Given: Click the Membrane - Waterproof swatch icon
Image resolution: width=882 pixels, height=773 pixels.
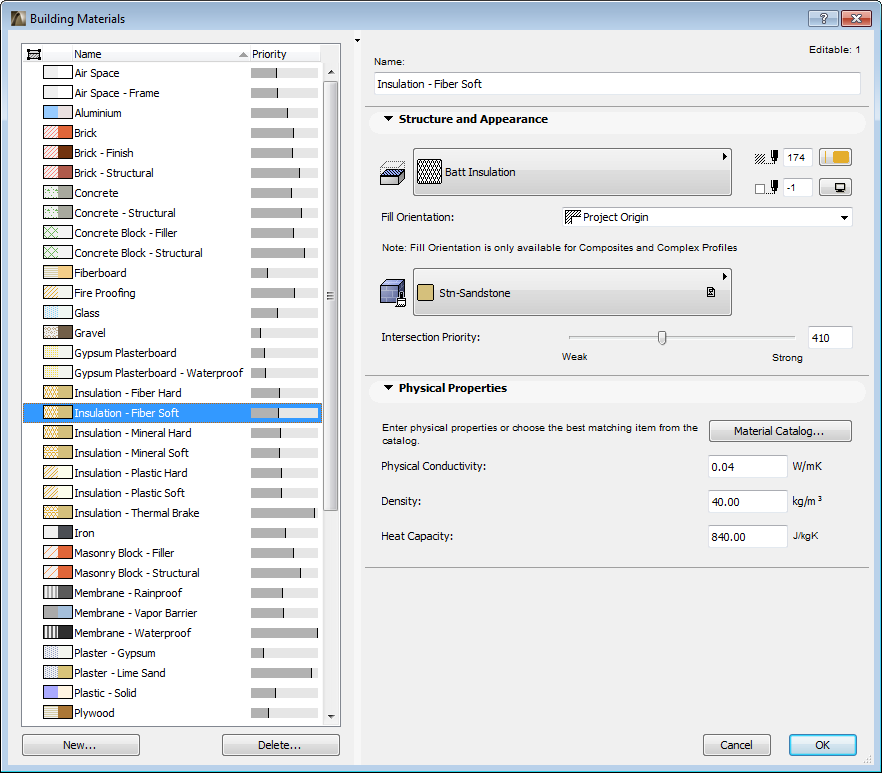Looking at the screenshot, I should (57, 632).
